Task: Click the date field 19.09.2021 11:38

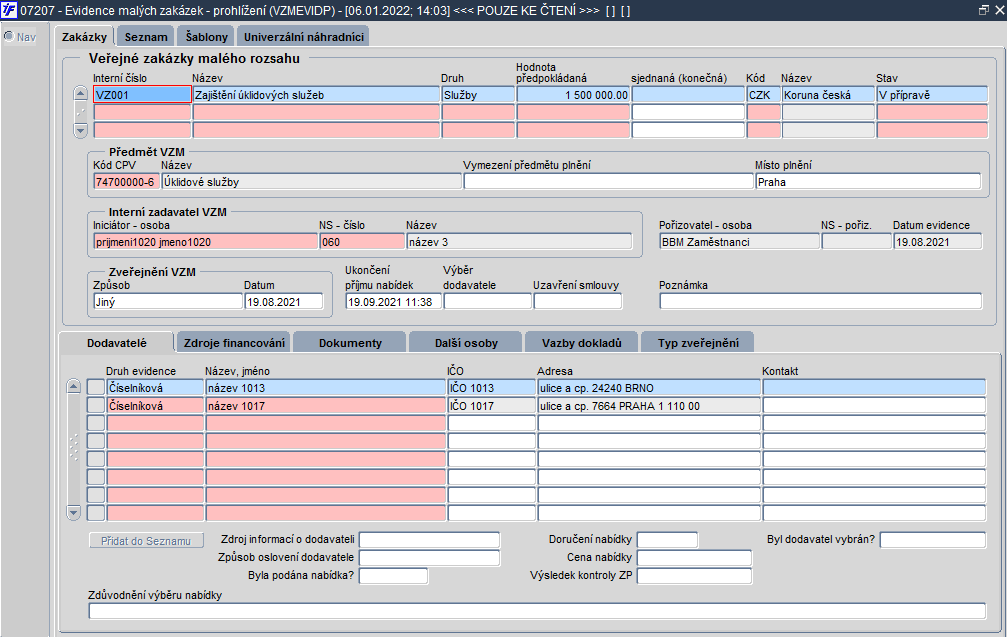Action: [x=393, y=302]
